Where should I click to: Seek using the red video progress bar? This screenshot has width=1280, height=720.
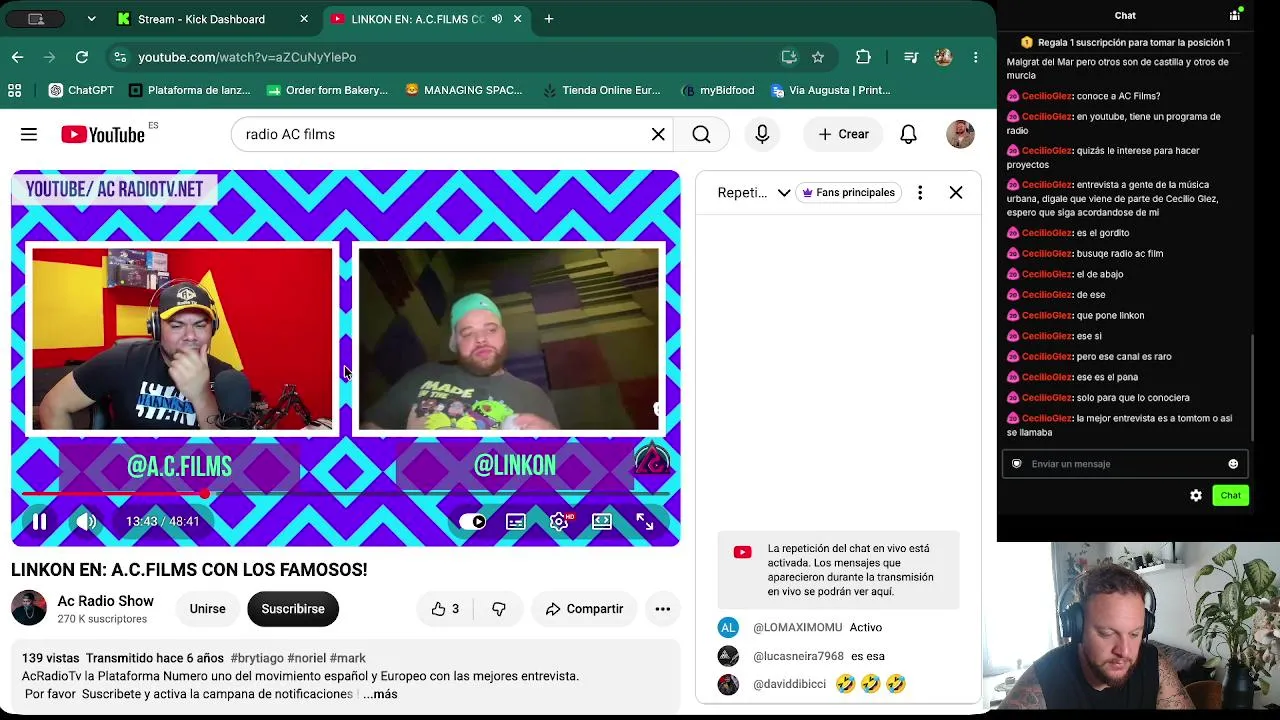[x=345, y=494]
